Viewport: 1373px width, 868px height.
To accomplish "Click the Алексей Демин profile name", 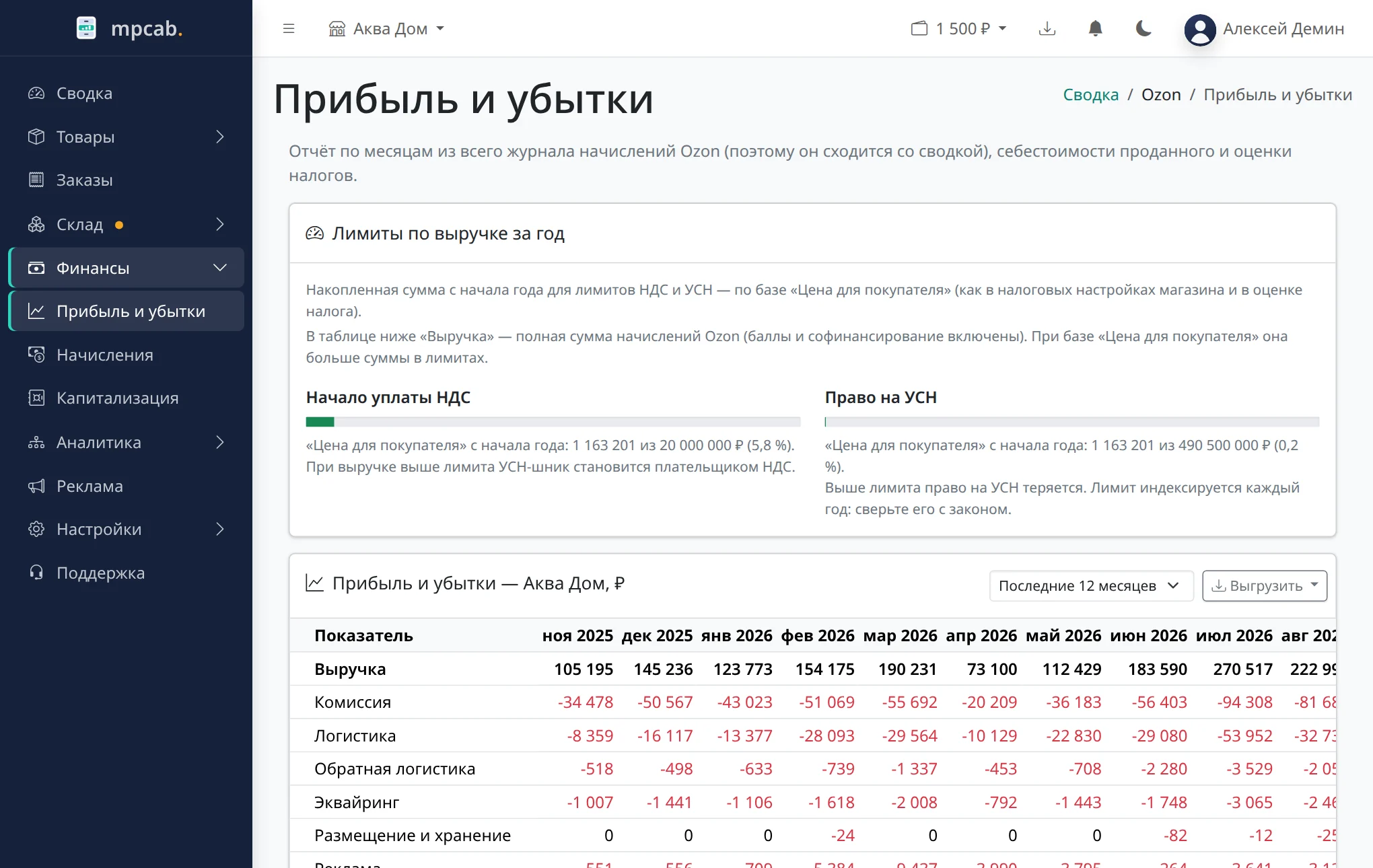I will (x=1283, y=29).
